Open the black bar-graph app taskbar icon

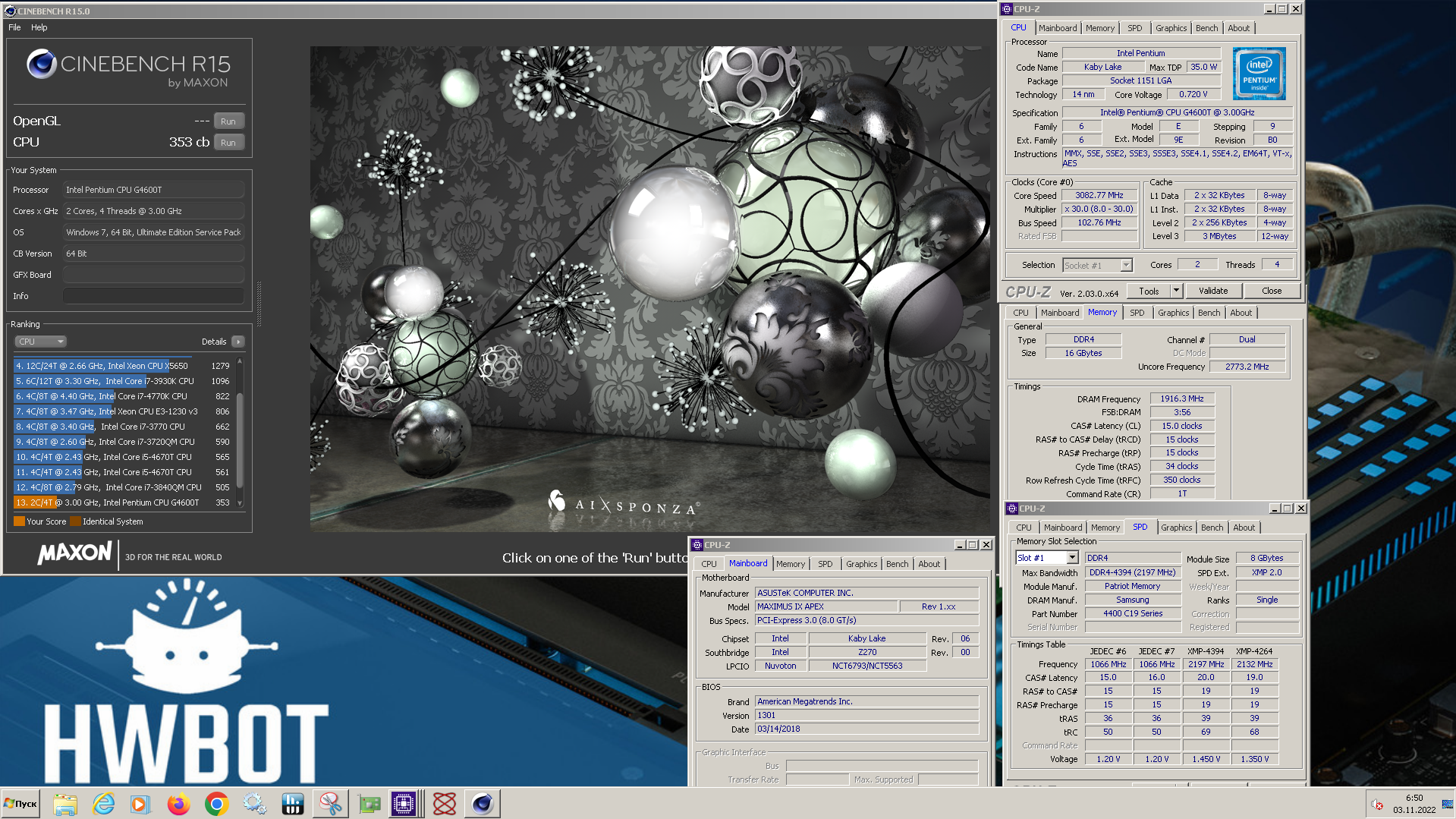coord(293,804)
